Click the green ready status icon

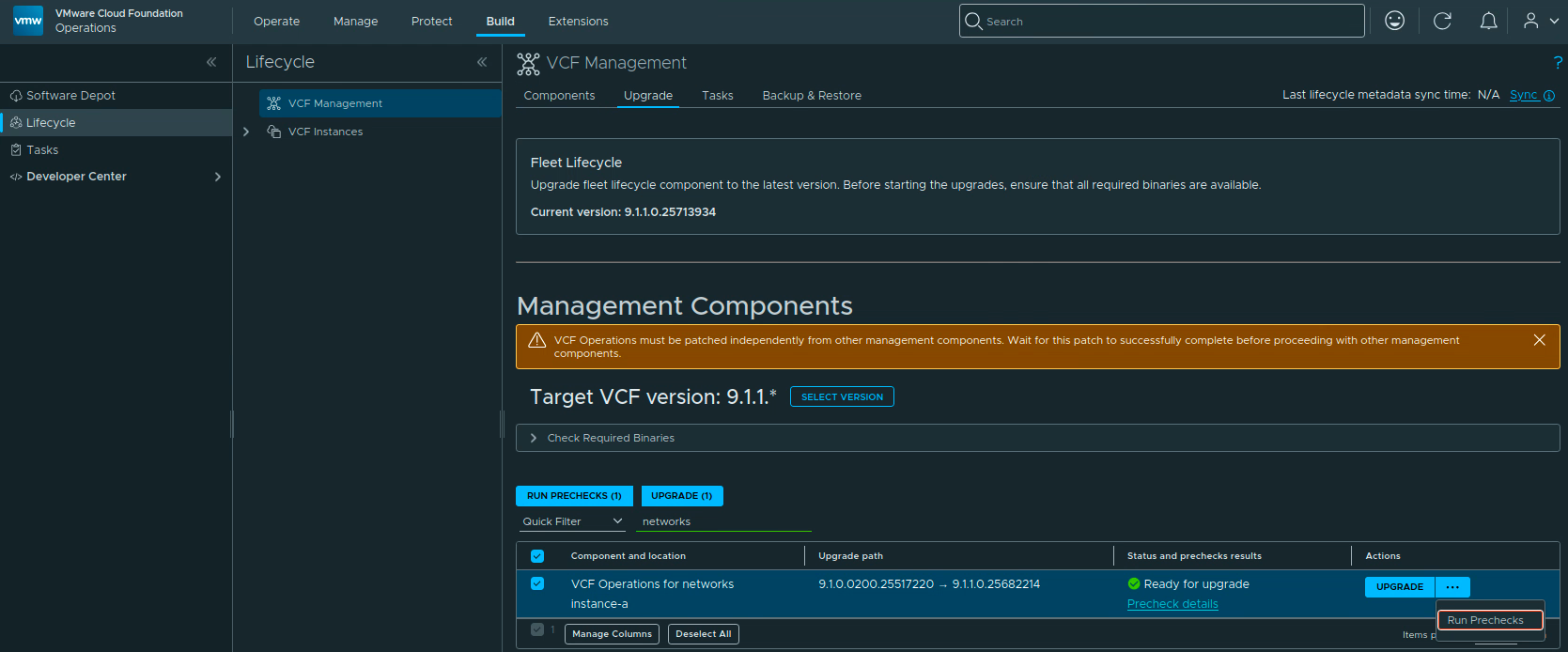[1134, 583]
